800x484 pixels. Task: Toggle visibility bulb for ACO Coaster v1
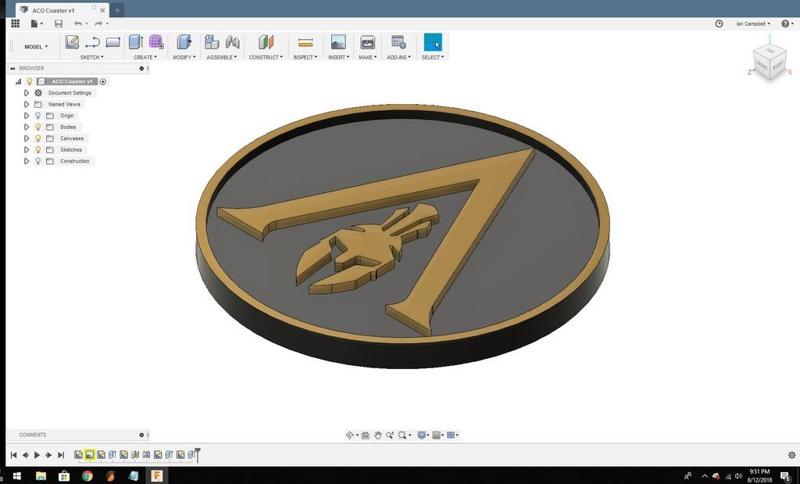pos(30,82)
